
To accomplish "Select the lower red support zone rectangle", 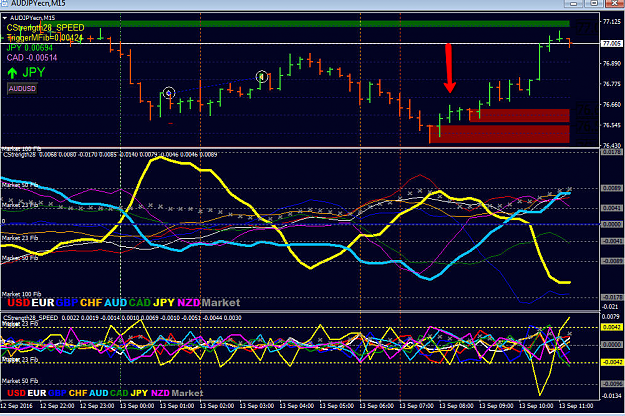I will [x=499, y=134].
